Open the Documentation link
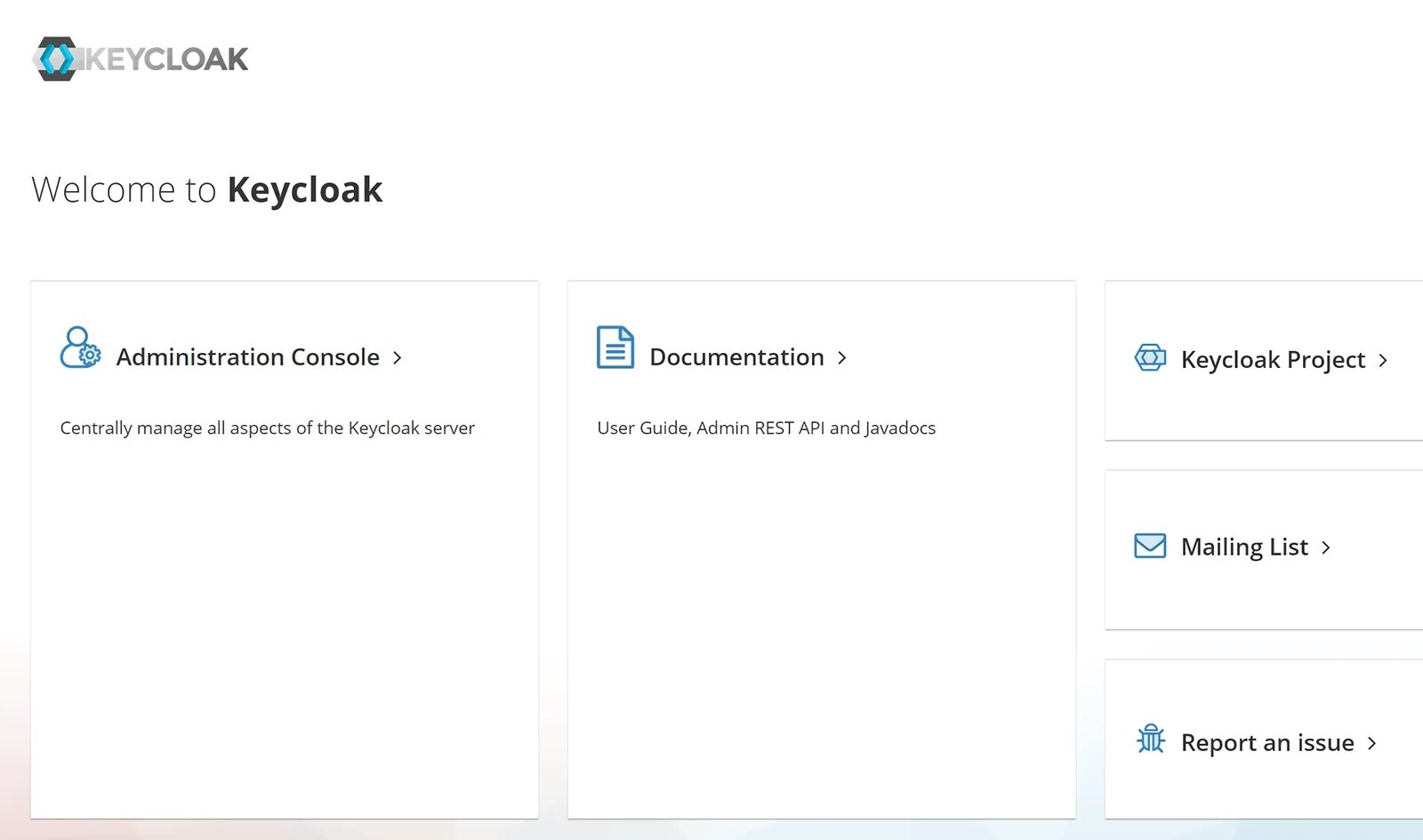 click(x=737, y=357)
